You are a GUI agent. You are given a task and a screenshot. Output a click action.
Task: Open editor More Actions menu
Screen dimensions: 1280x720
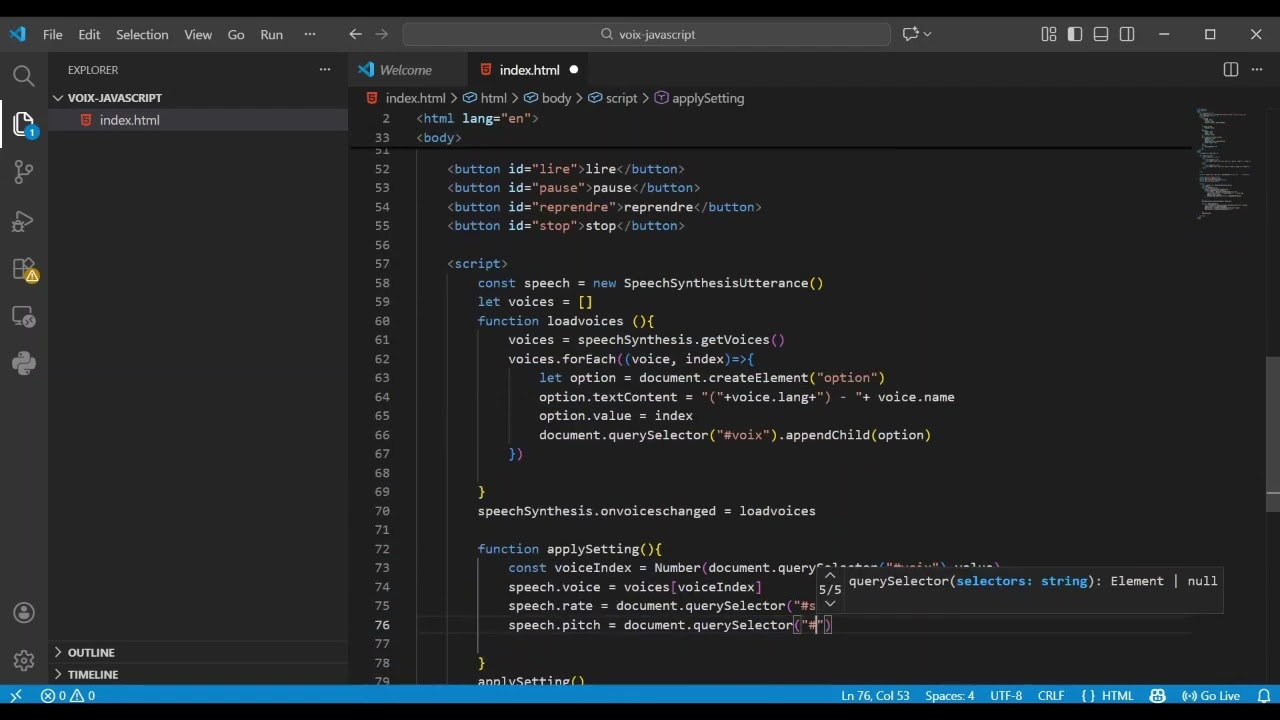[x=1257, y=70]
